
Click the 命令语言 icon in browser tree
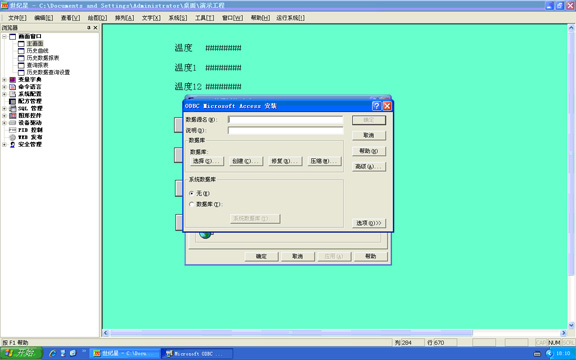click(x=12, y=87)
